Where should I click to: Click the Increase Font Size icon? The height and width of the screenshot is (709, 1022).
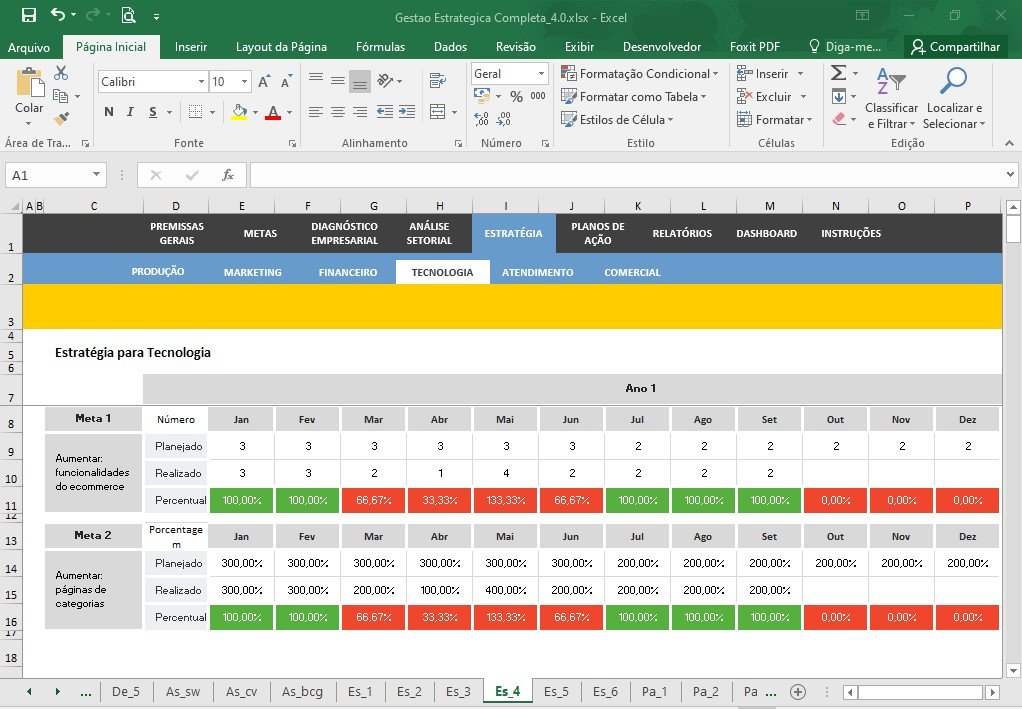(264, 81)
